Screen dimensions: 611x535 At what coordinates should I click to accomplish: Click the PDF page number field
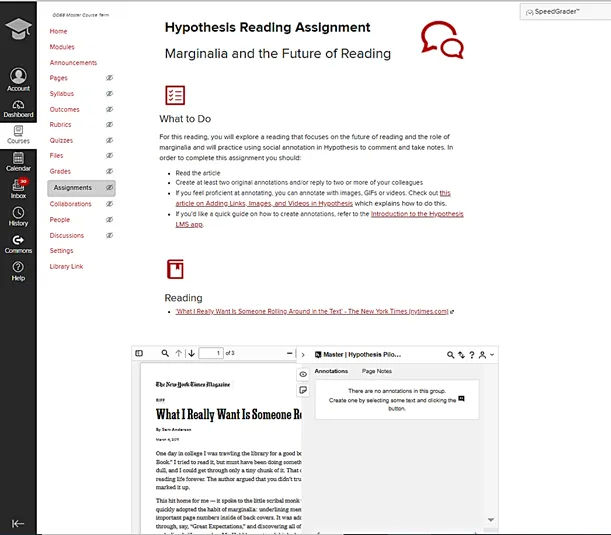coord(211,353)
